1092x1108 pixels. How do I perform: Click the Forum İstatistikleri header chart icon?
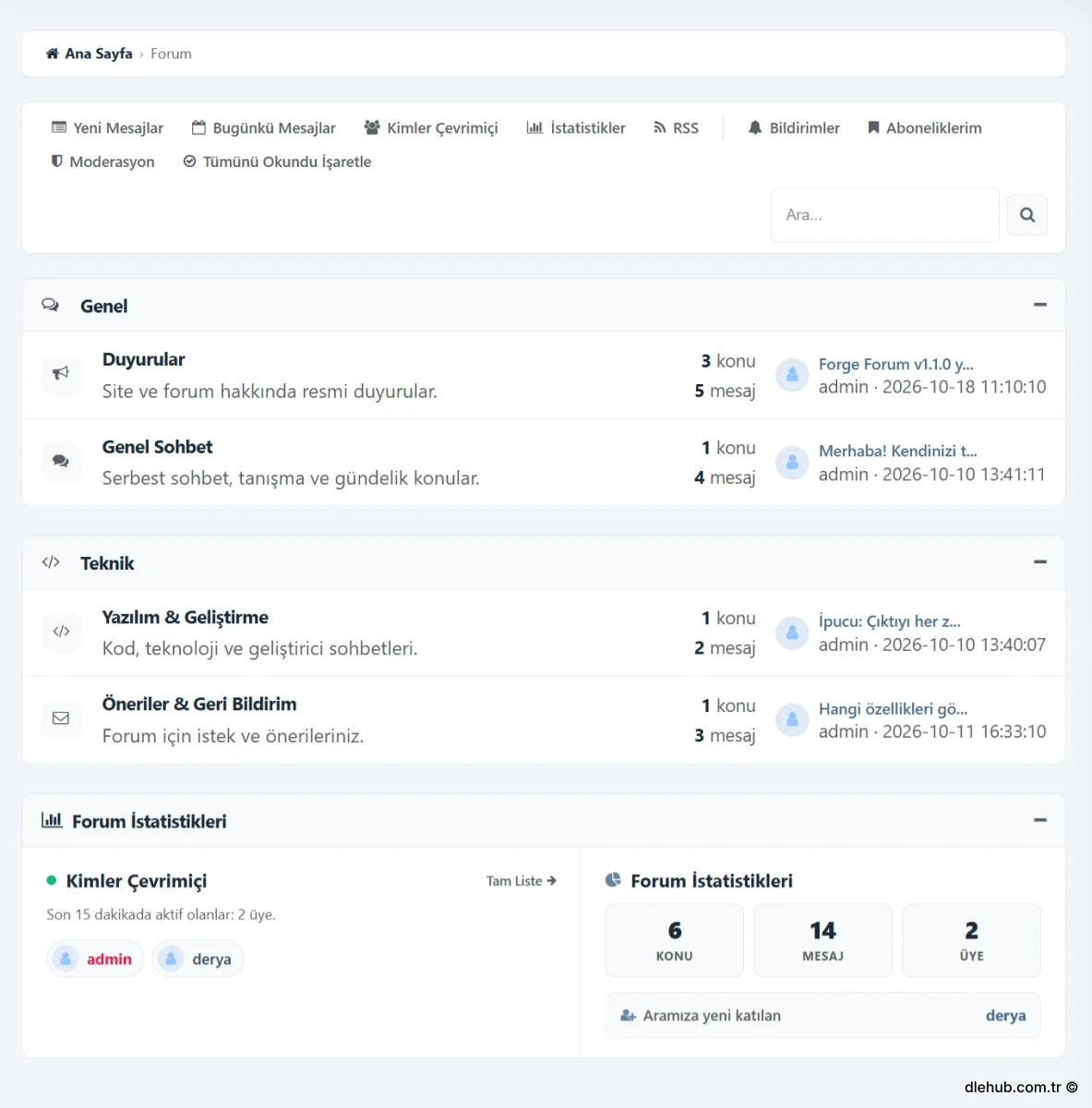coord(52,820)
